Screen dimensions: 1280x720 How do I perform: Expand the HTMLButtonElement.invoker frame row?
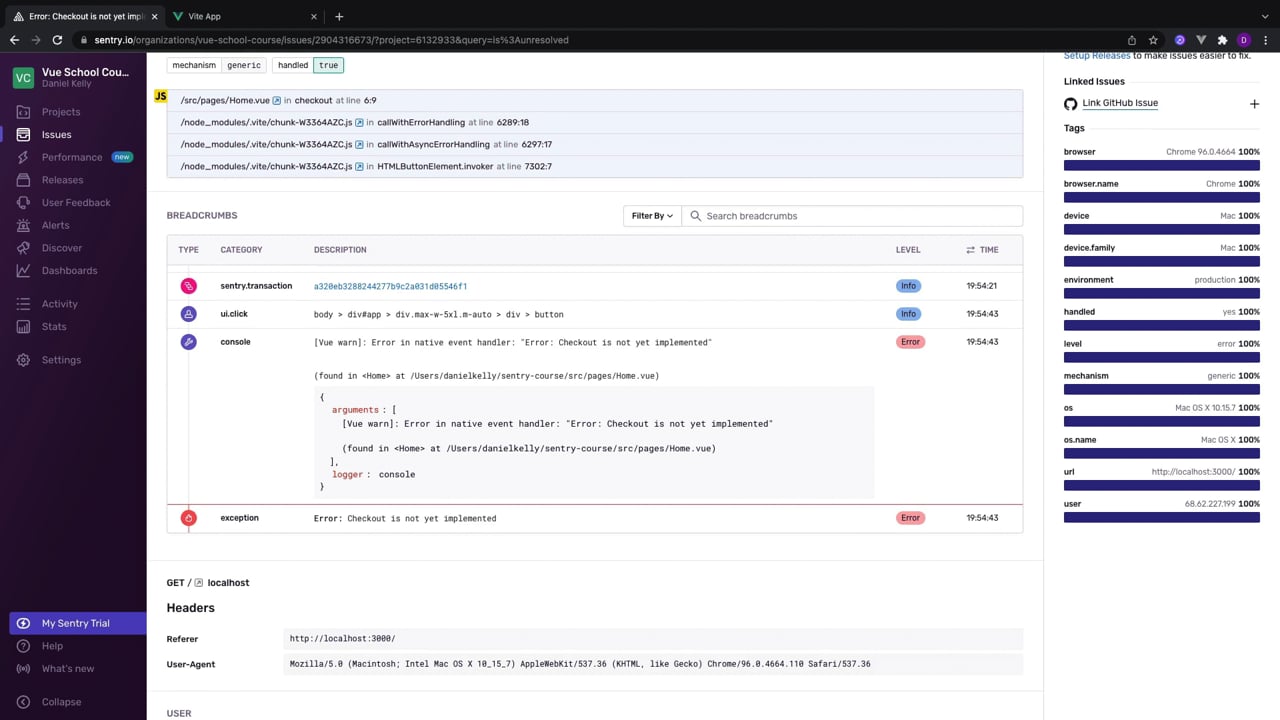595,167
